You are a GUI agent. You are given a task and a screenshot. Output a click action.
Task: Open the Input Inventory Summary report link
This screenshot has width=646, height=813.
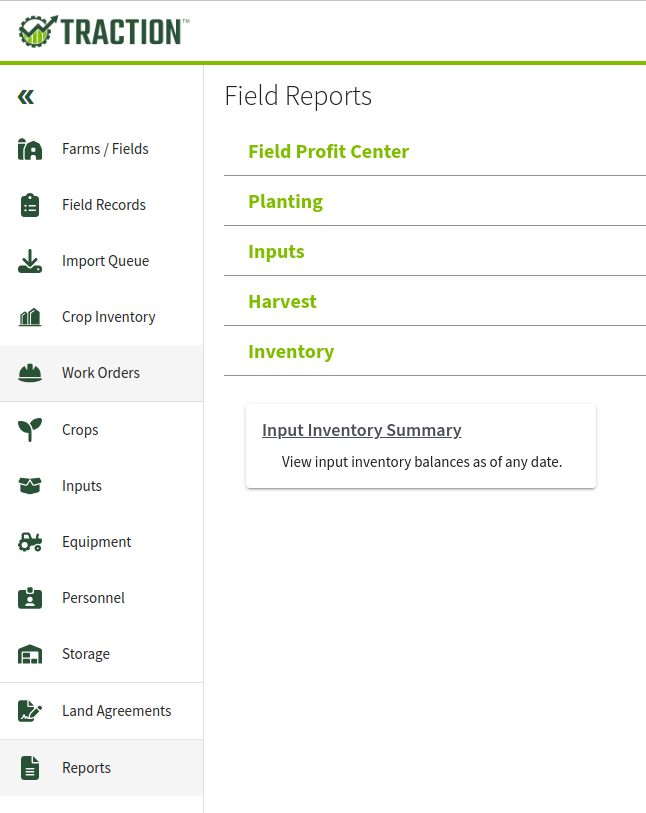coord(361,430)
